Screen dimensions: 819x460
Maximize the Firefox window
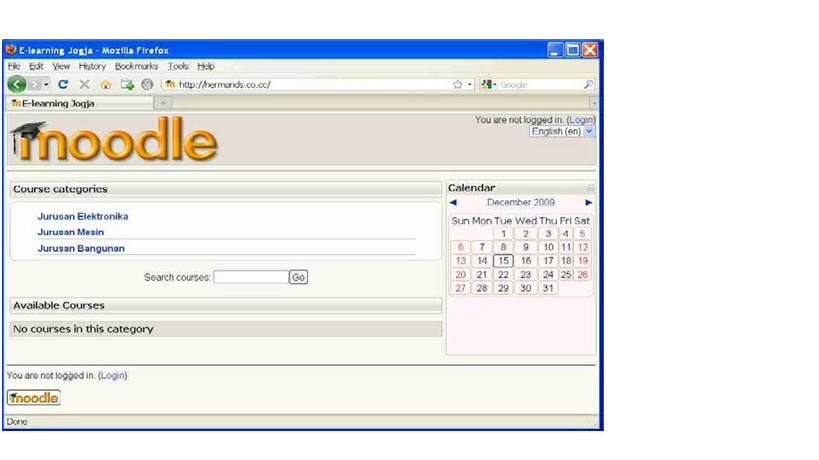pos(572,50)
